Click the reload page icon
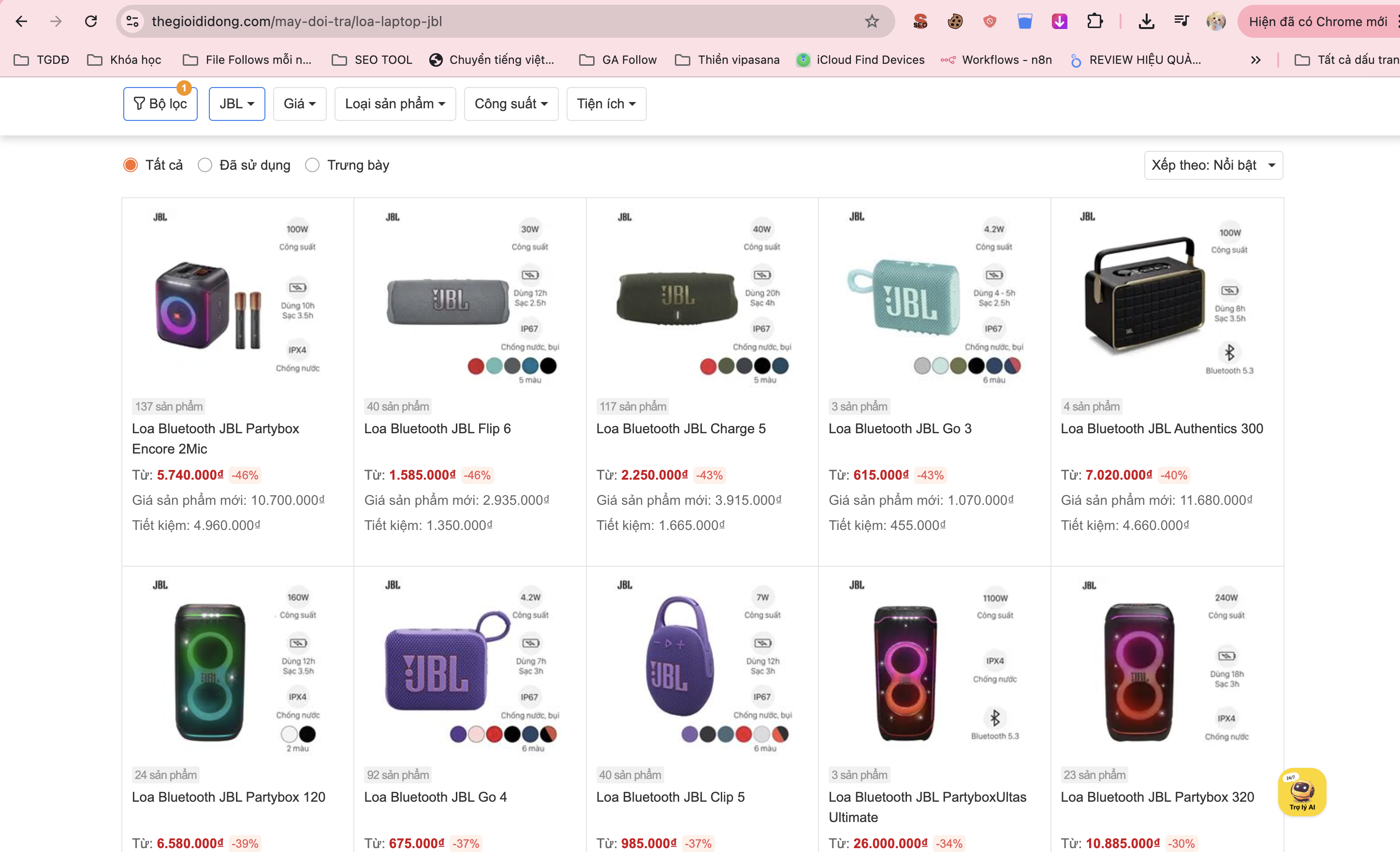The height and width of the screenshot is (852, 1400). (91, 21)
